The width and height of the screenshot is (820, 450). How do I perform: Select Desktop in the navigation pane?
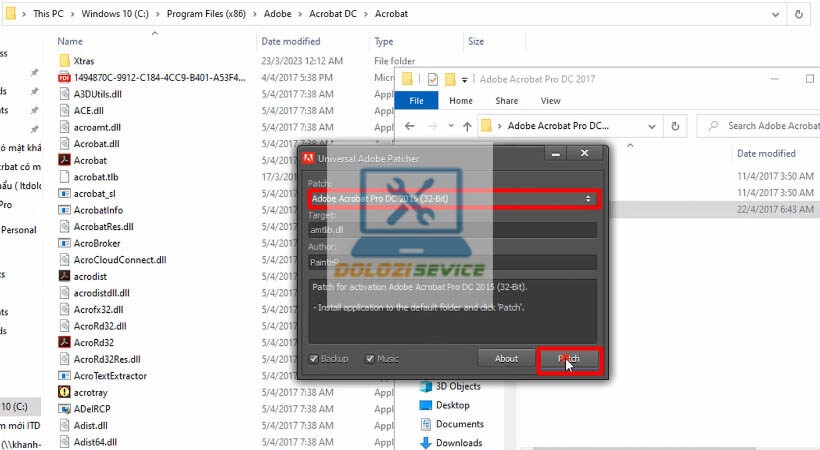tap(445, 405)
